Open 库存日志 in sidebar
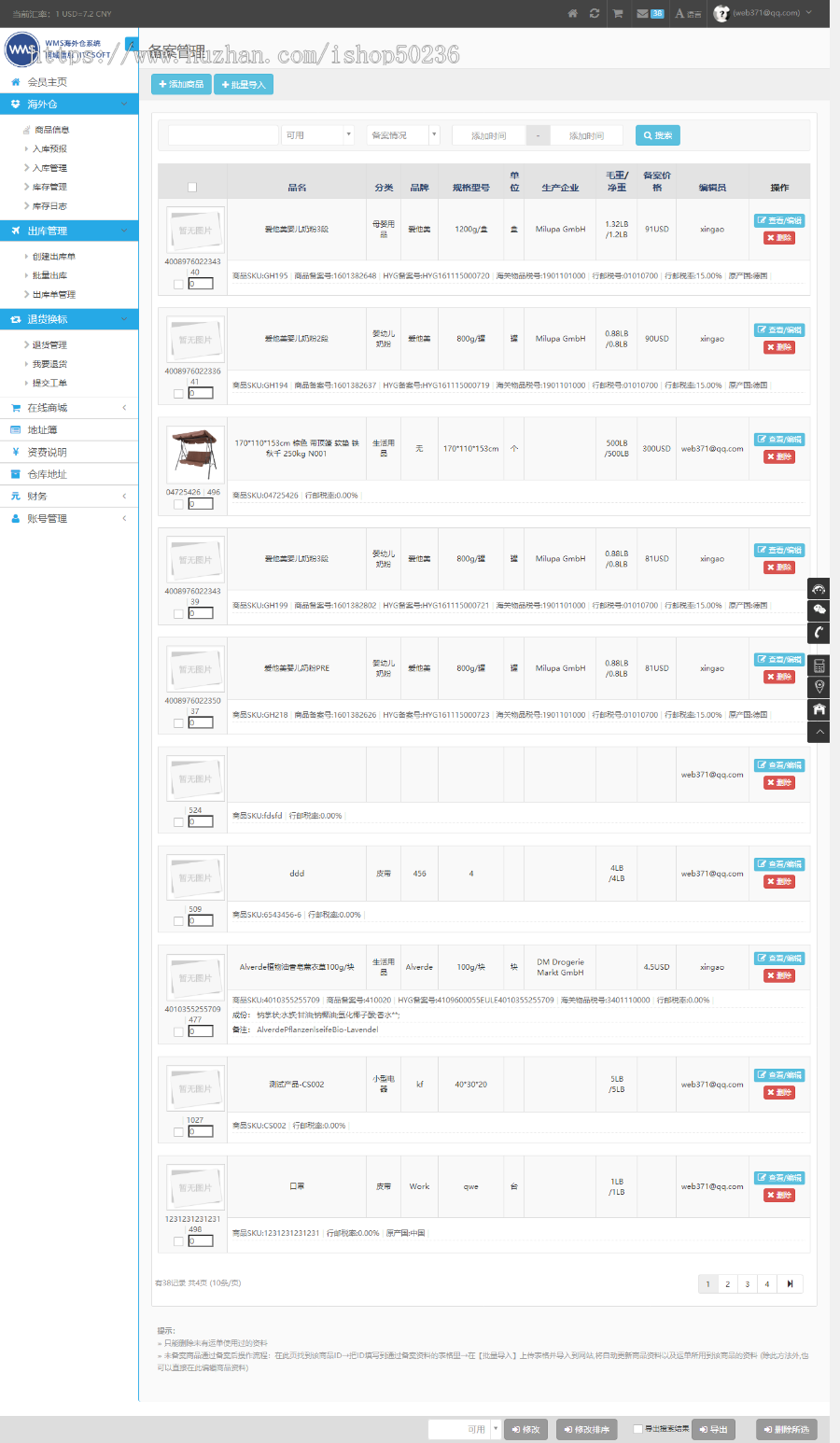840x1443 pixels. coord(49,206)
